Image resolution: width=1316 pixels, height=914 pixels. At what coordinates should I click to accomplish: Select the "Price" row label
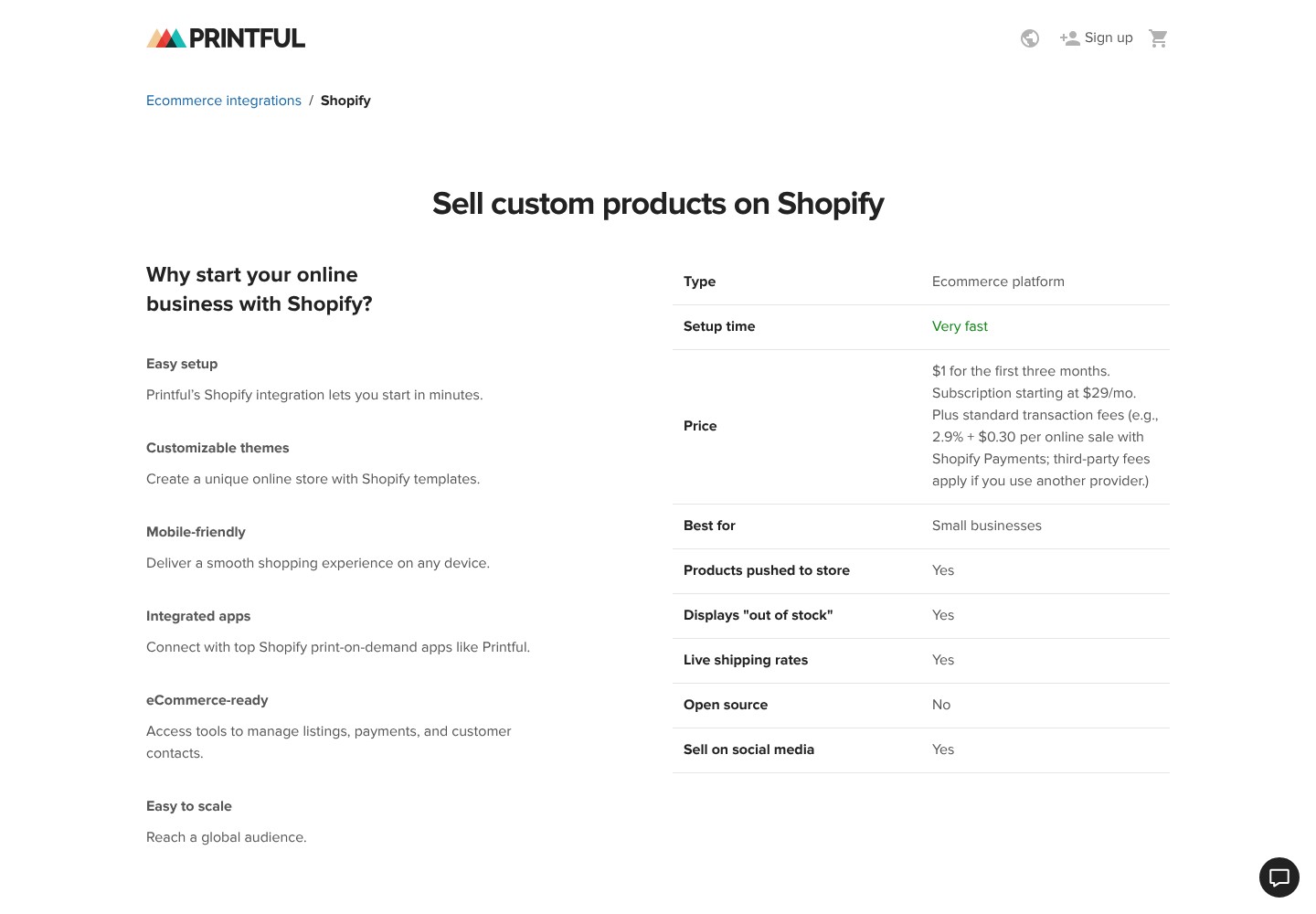pyautogui.click(x=700, y=426)
